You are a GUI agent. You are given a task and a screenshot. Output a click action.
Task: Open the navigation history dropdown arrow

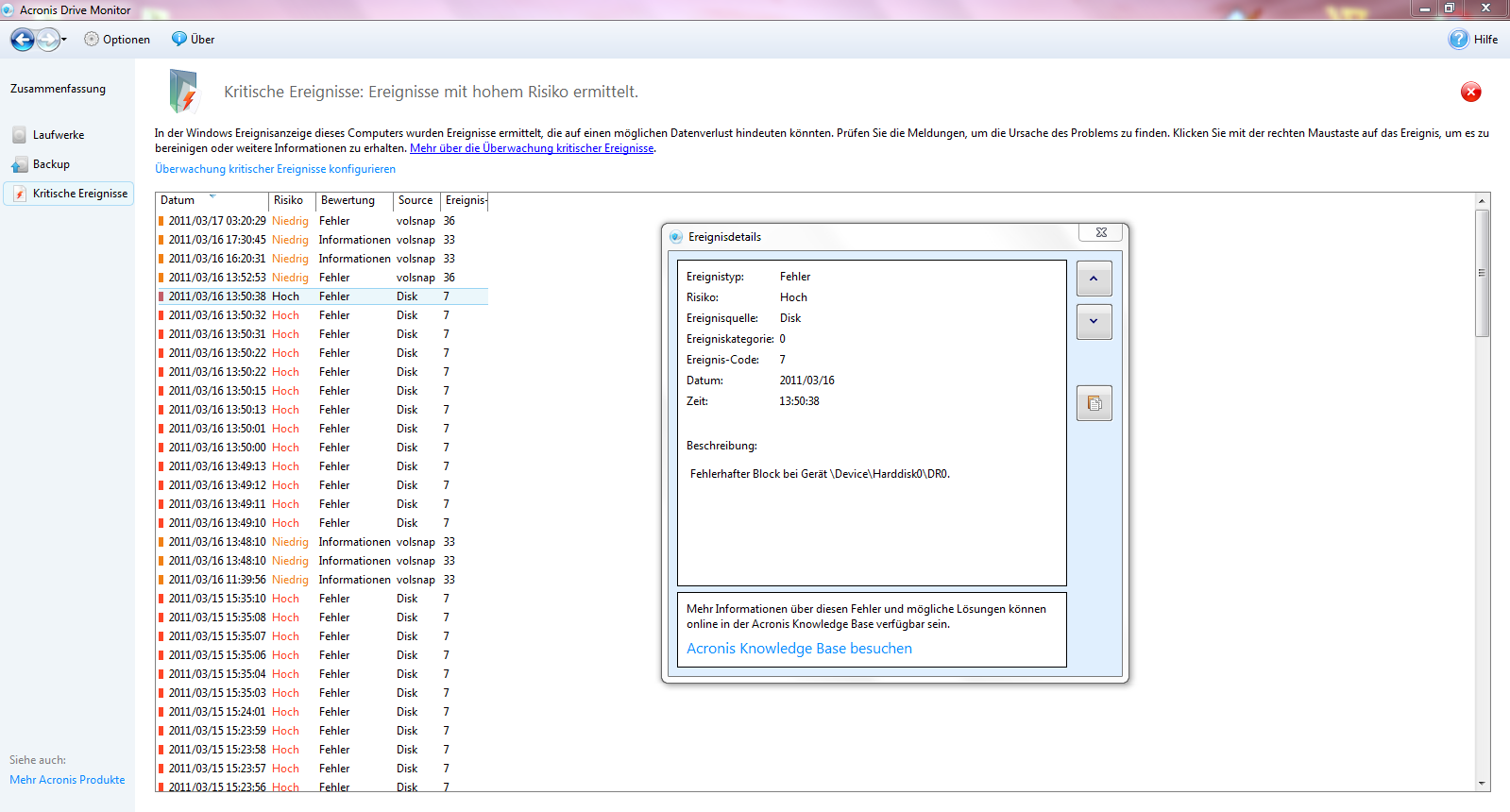coord(64,40)
